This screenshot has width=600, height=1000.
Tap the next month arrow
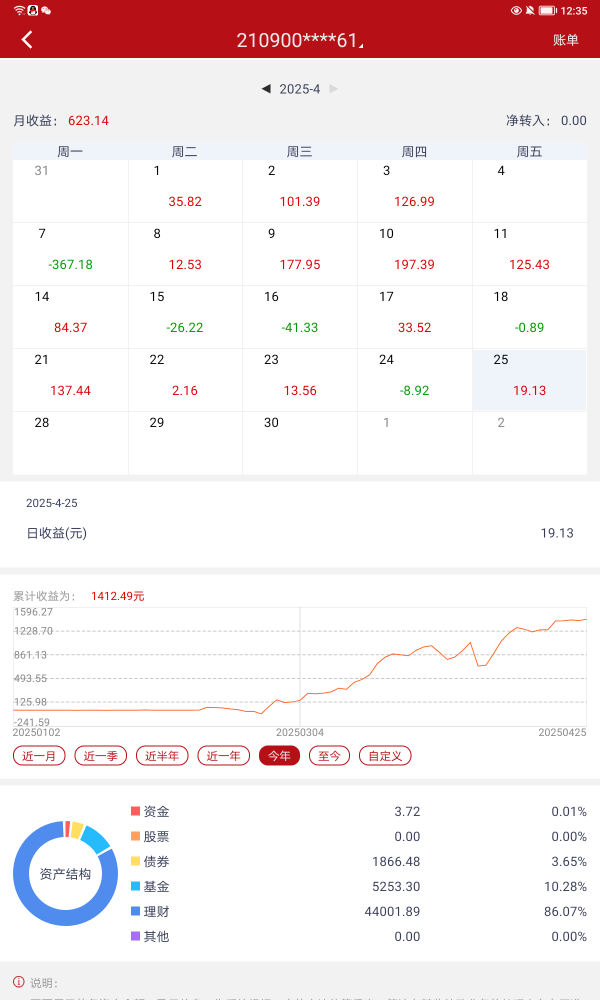(x=334, y=89)
